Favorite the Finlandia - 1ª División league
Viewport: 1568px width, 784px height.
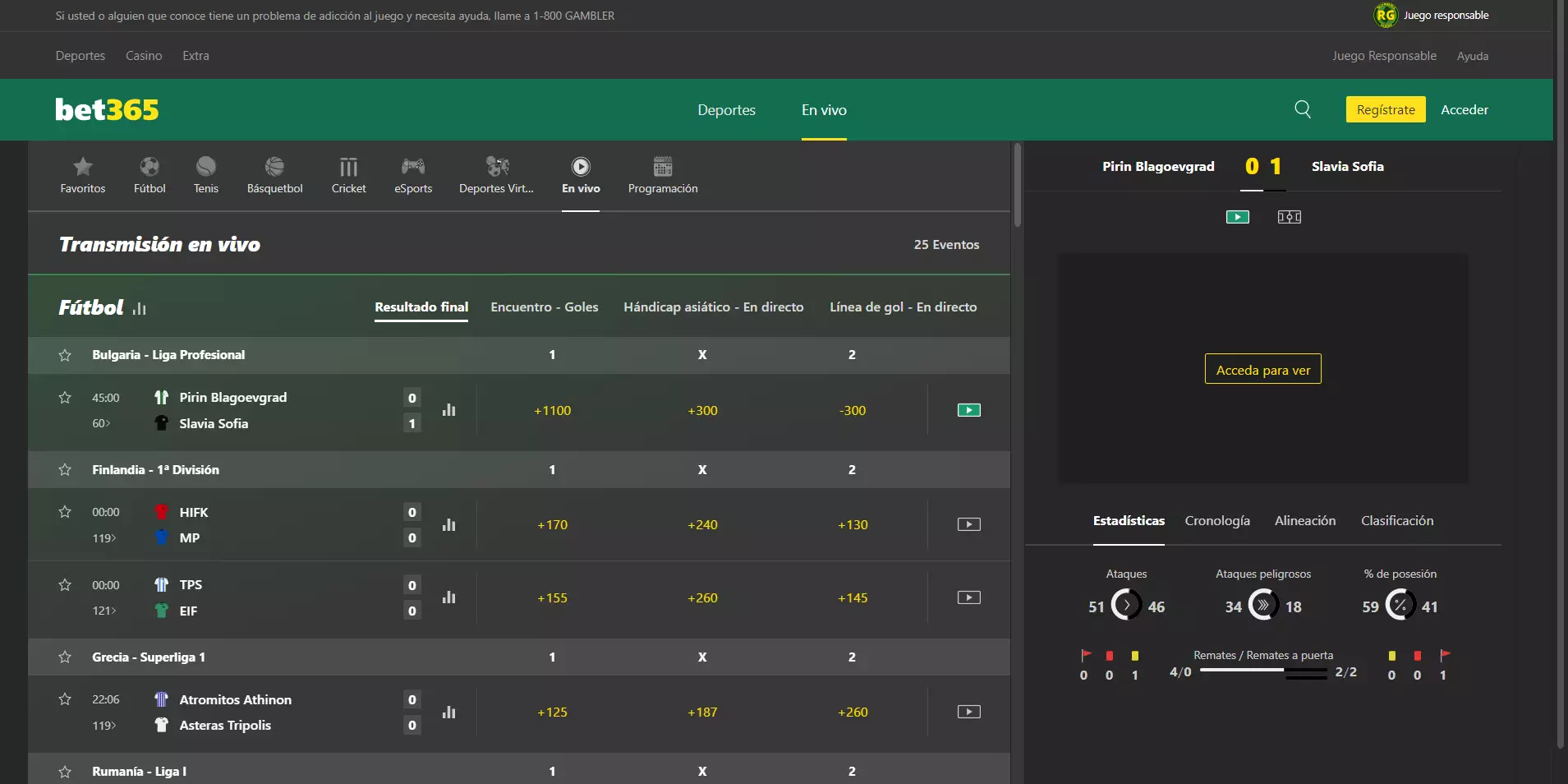pyautogui.click(x=65, y=470)
